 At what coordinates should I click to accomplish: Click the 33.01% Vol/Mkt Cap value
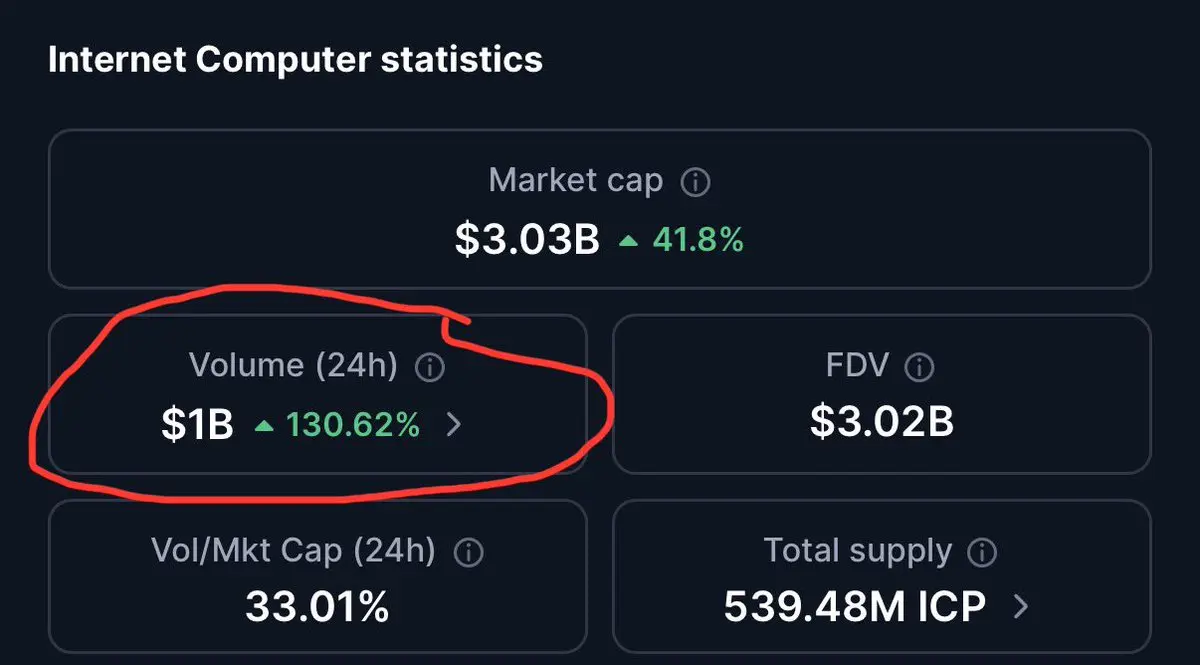click(x=317, y=607)
